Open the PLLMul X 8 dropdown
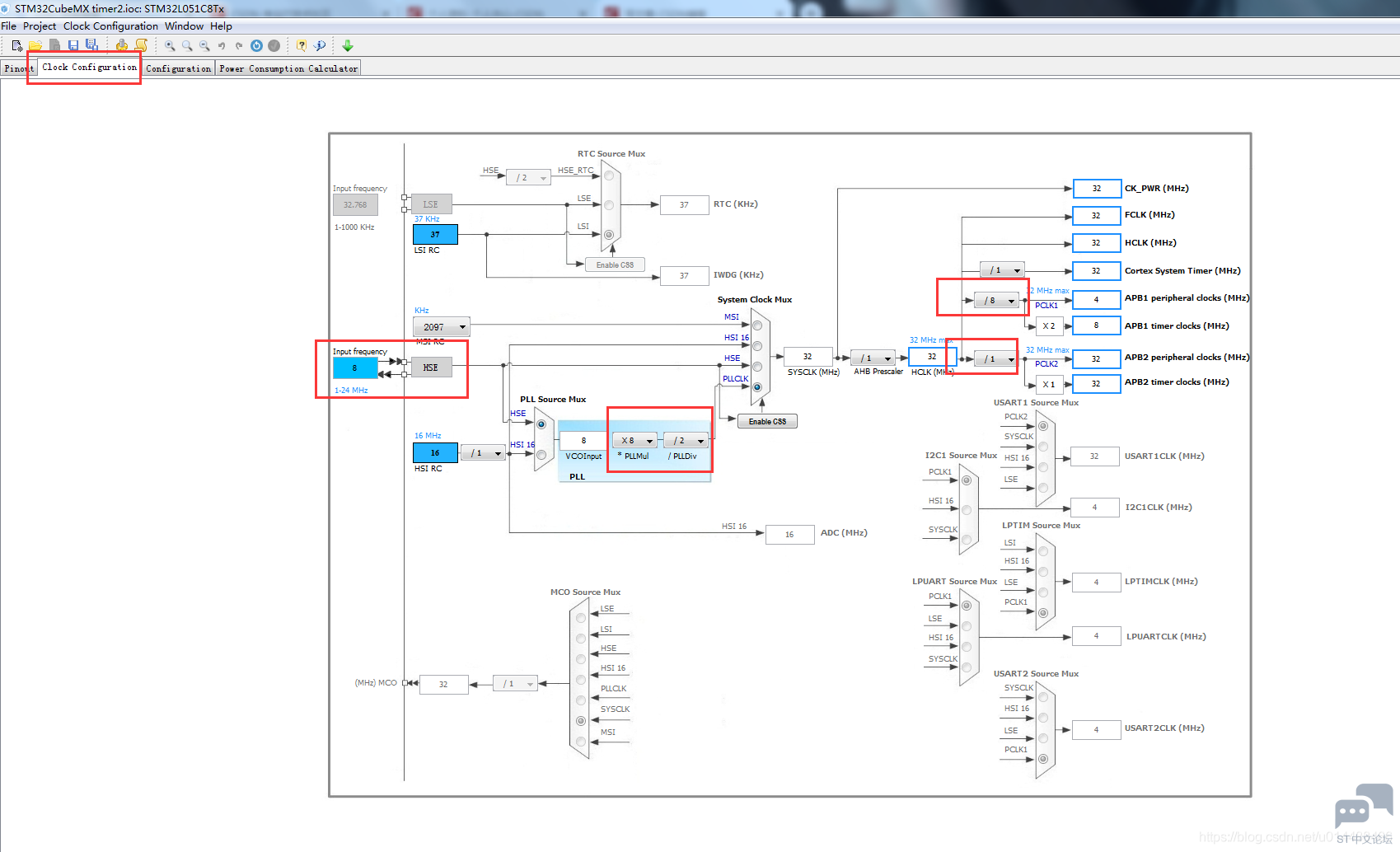Screen dimensions: 1400x852 [634, 441]
